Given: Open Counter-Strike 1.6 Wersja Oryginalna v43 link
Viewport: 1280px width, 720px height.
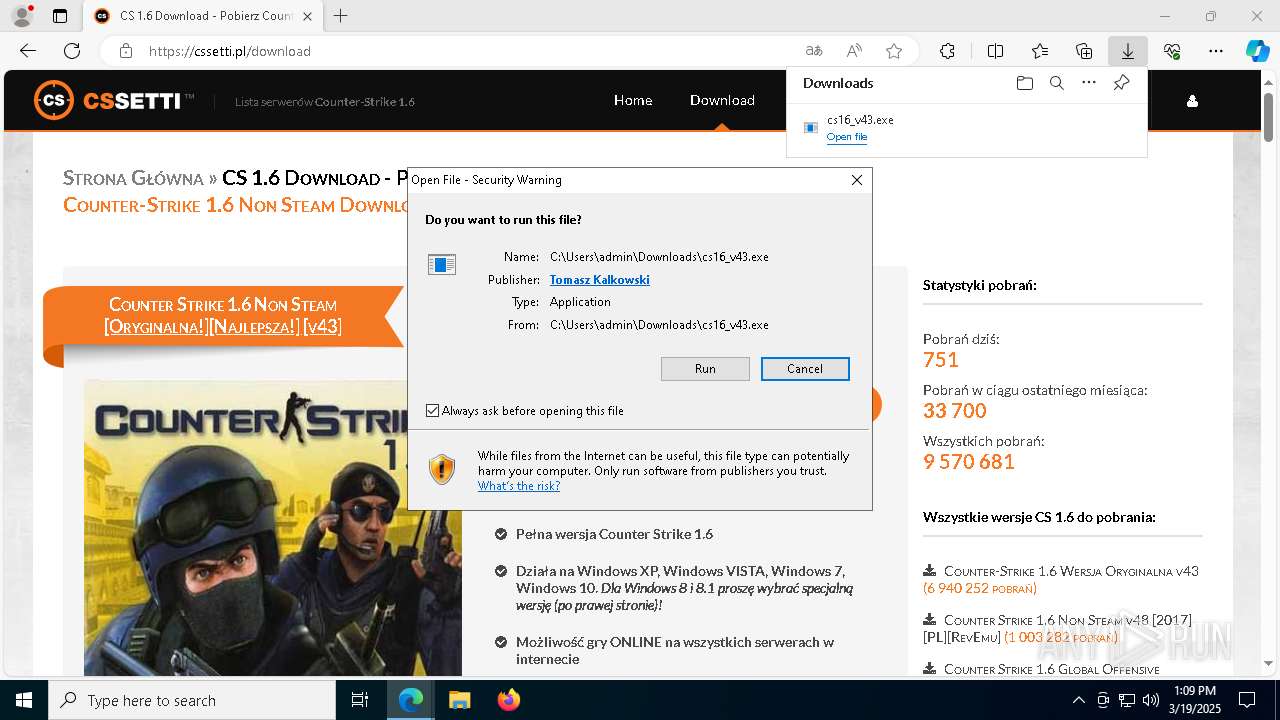Looking at the screenshot, I should click(1071, 571).
